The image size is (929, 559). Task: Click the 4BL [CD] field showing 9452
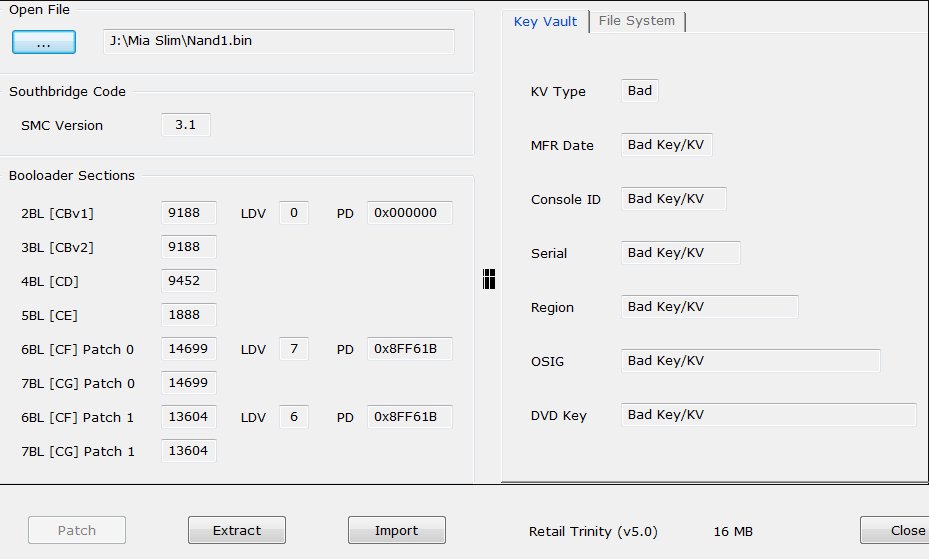coord(188,281)
